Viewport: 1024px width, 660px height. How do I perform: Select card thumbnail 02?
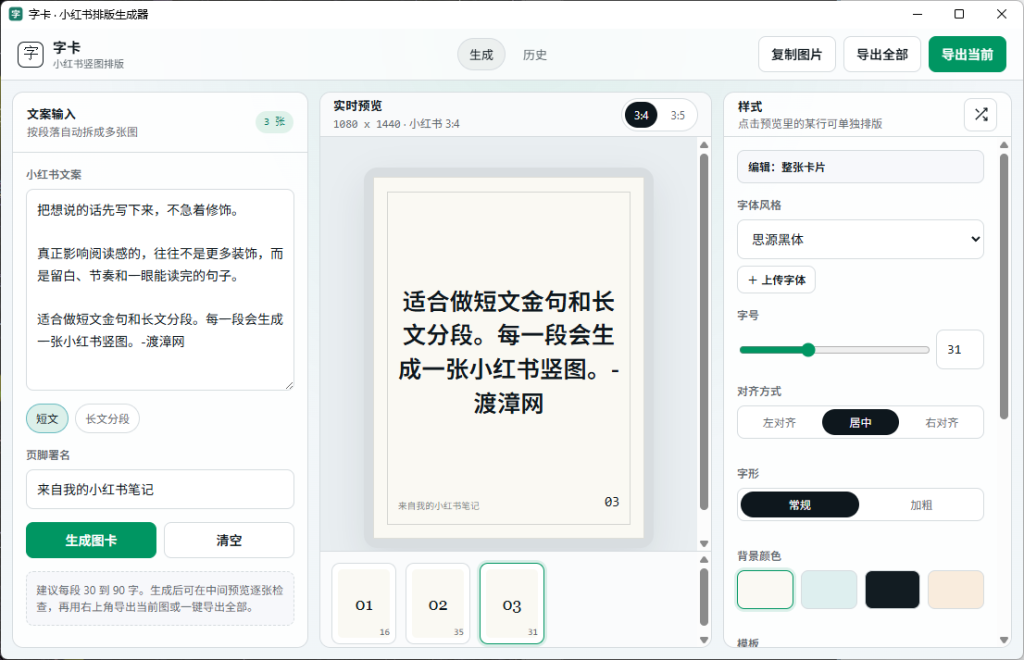click(x=438, y=604)
